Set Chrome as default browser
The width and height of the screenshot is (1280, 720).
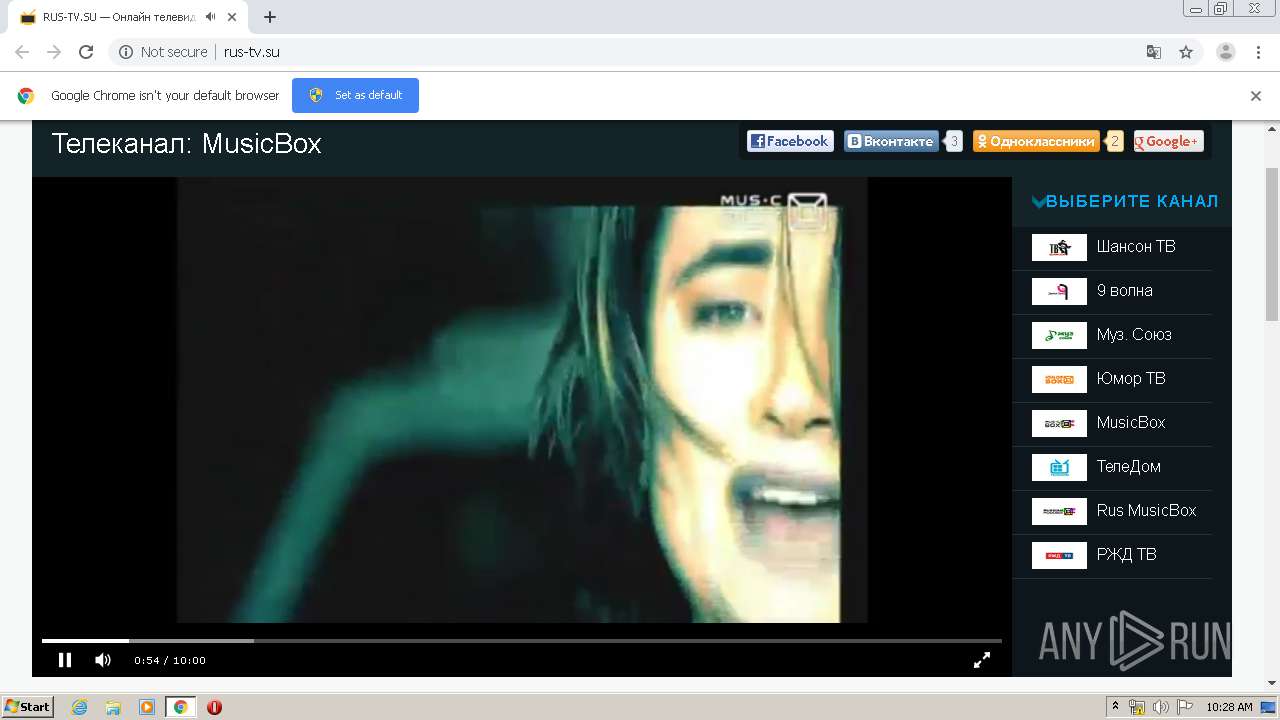click(x=355, y=95)
